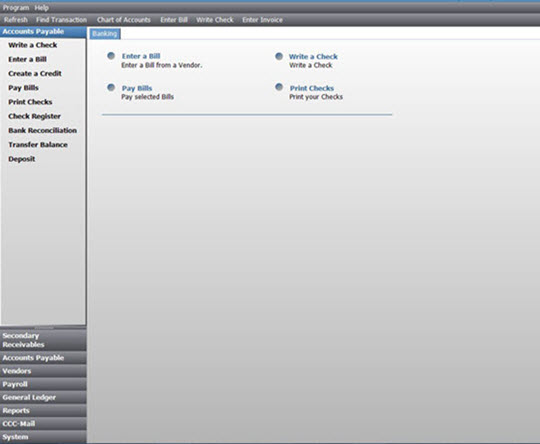Expand the General Ledger section

click(43, 397)
